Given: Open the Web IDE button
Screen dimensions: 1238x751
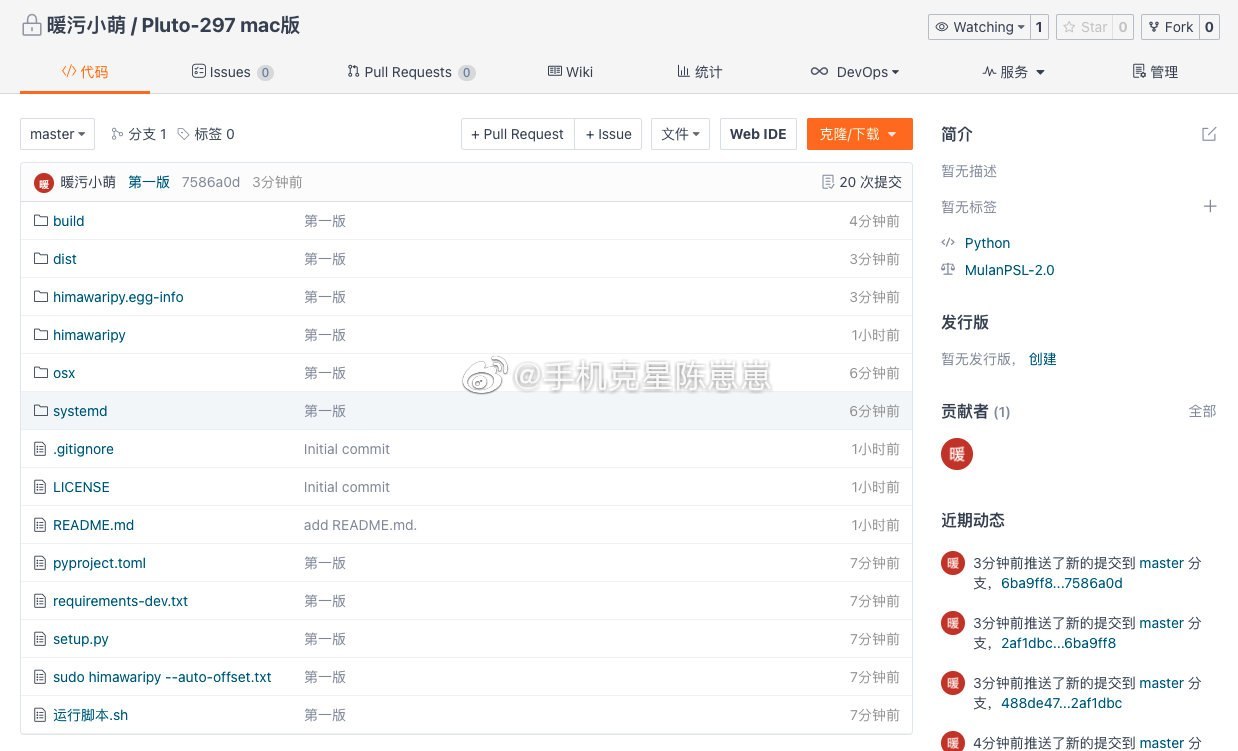Looking at the screenshot, I should click(758, 134).
